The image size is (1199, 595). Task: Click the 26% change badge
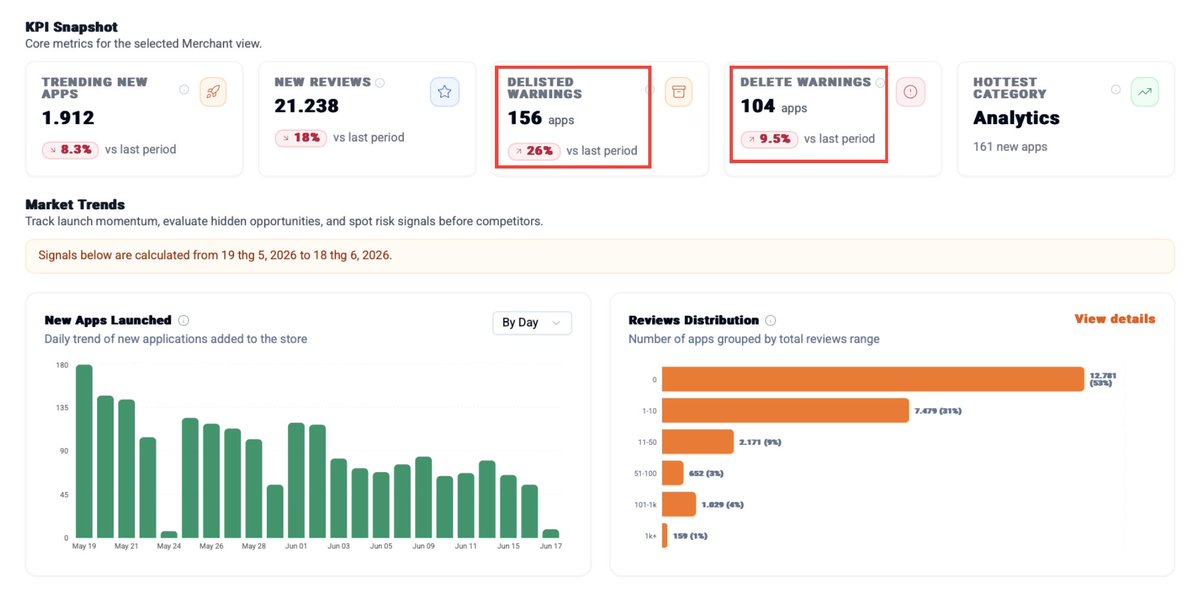534,151
